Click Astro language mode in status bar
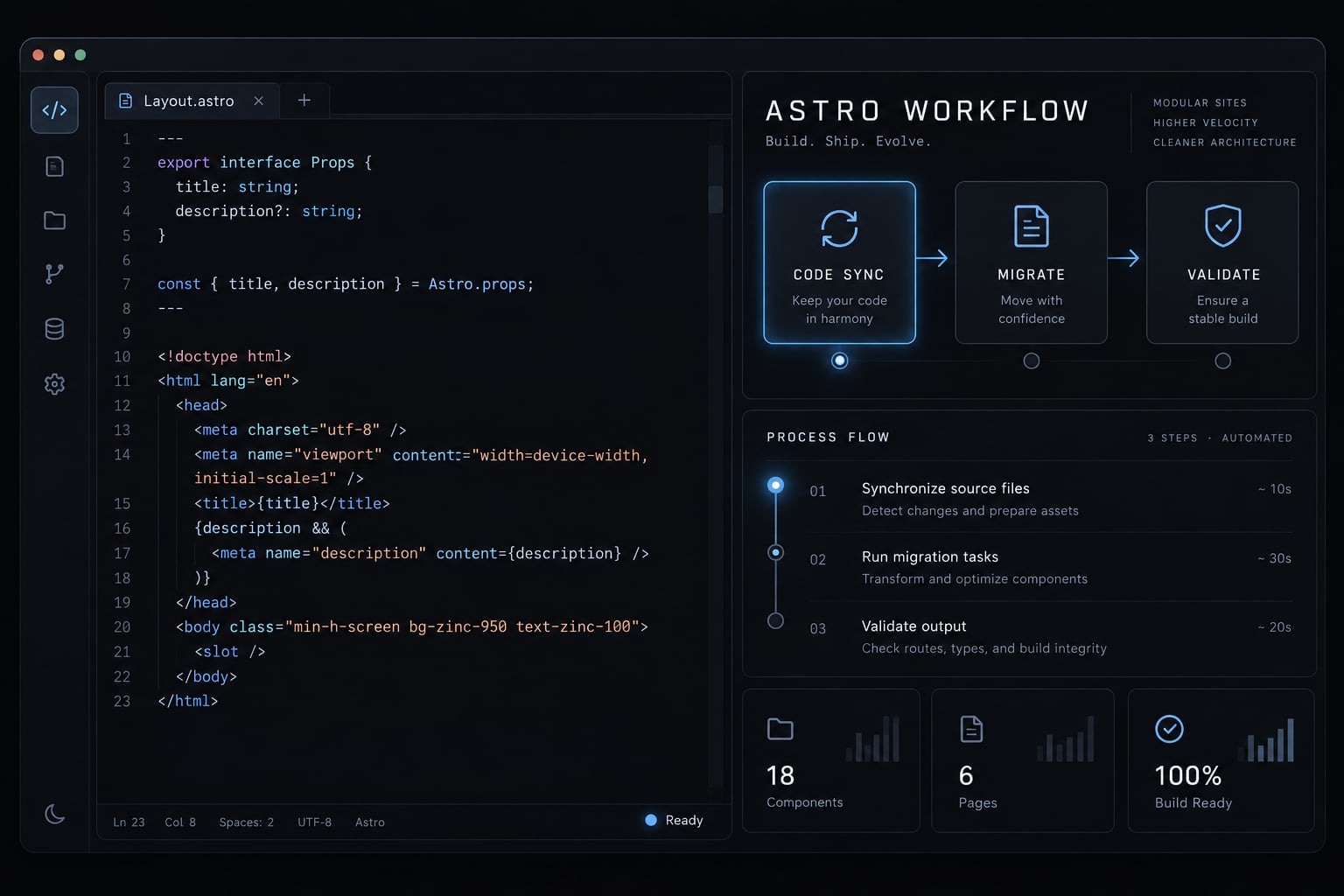This screenshot has width=1344, height=896. [370, 822]
